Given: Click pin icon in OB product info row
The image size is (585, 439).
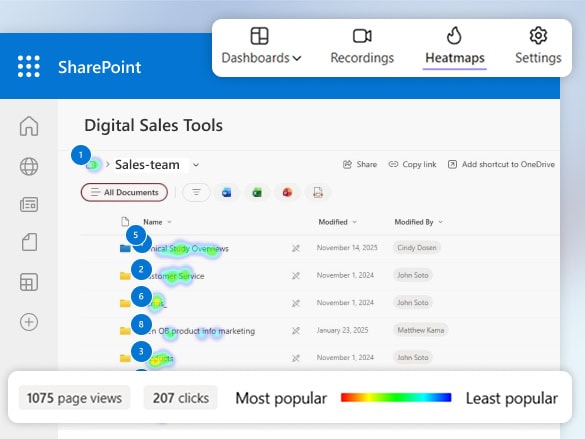Looking at the screenshot, I should (296, 330).
